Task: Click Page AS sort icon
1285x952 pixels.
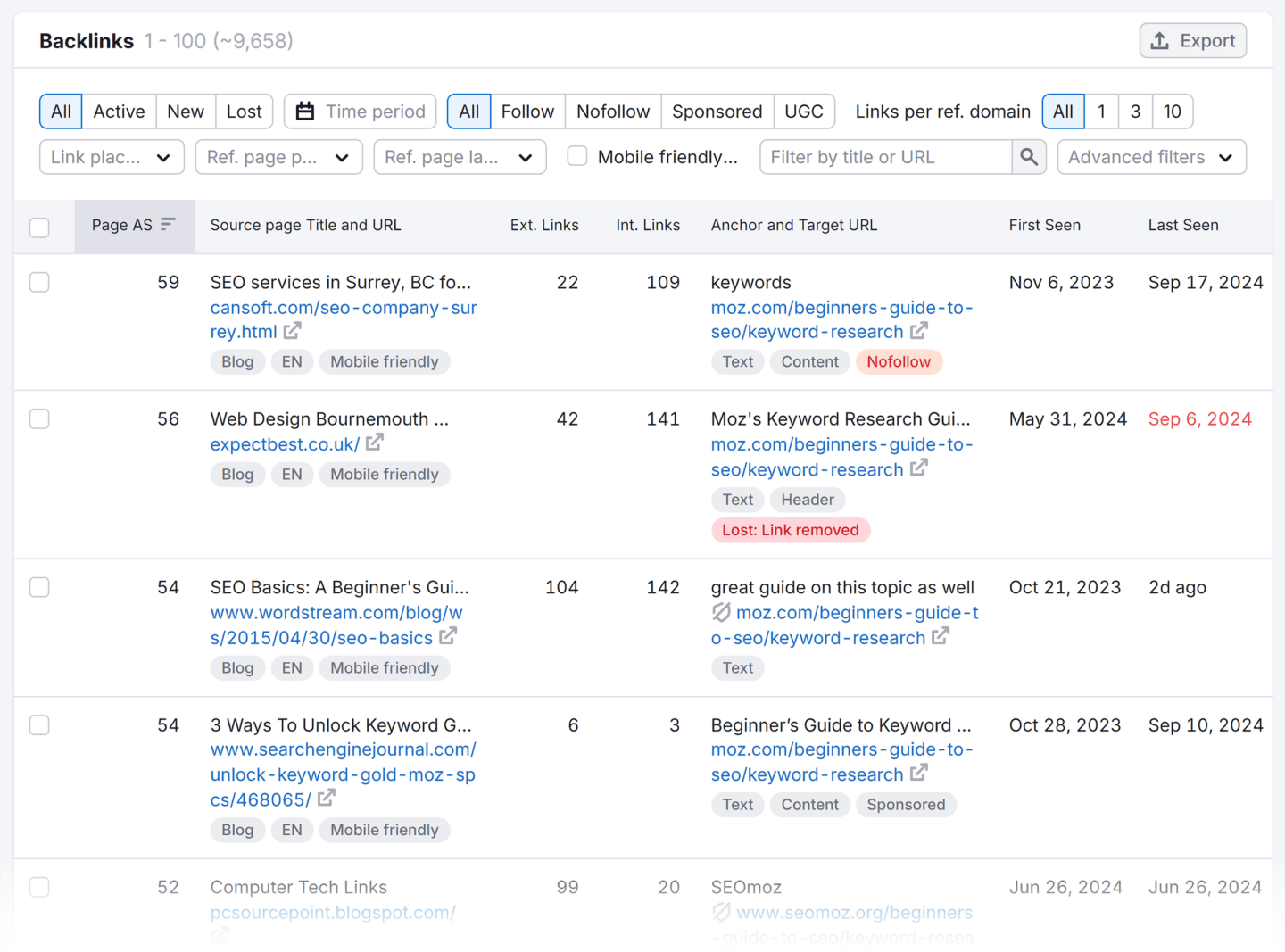Action: pyautogui.click(x=168, y=225)
